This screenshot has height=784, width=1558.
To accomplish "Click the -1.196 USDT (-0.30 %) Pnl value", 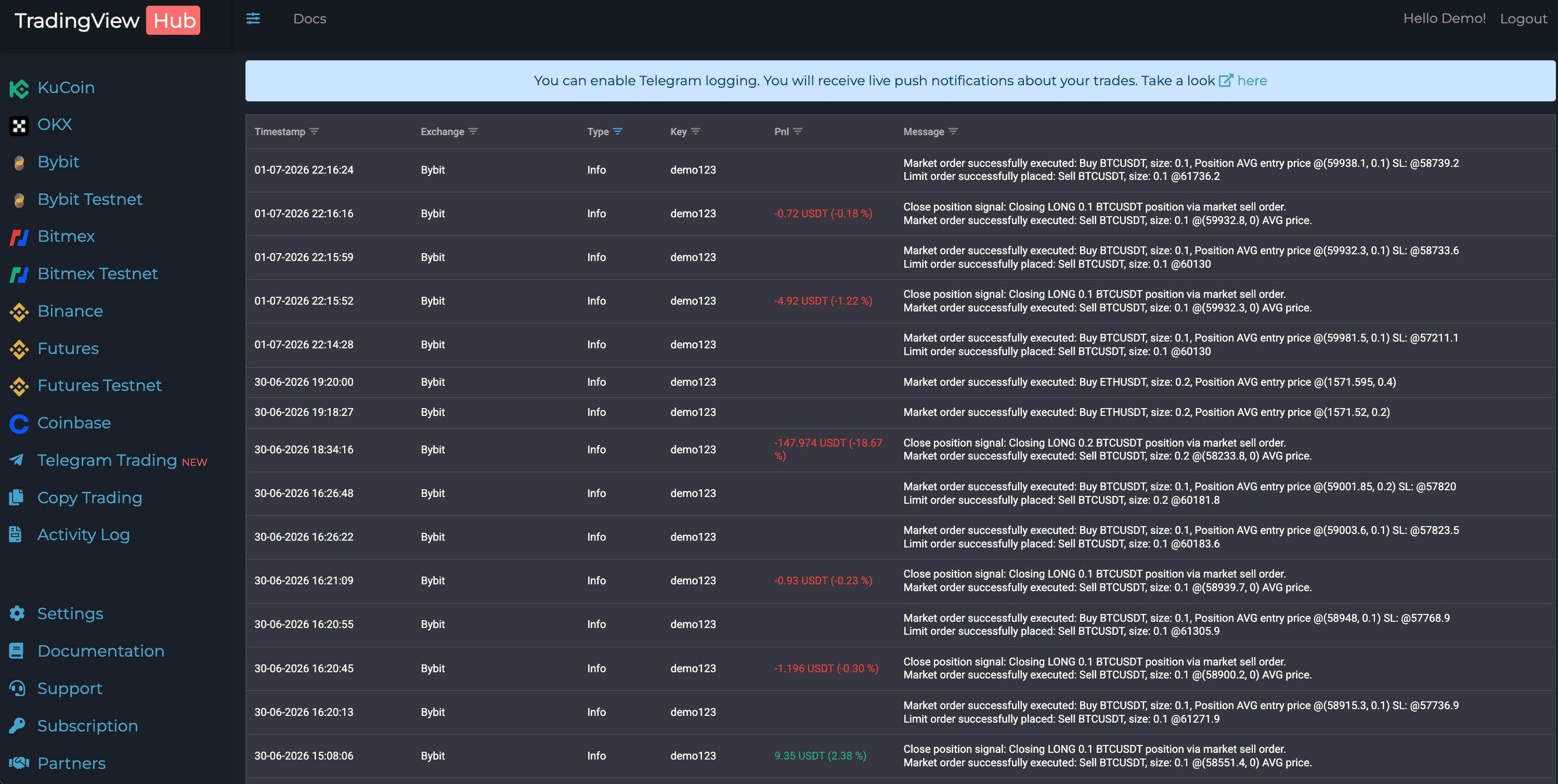I will [826, 669].
